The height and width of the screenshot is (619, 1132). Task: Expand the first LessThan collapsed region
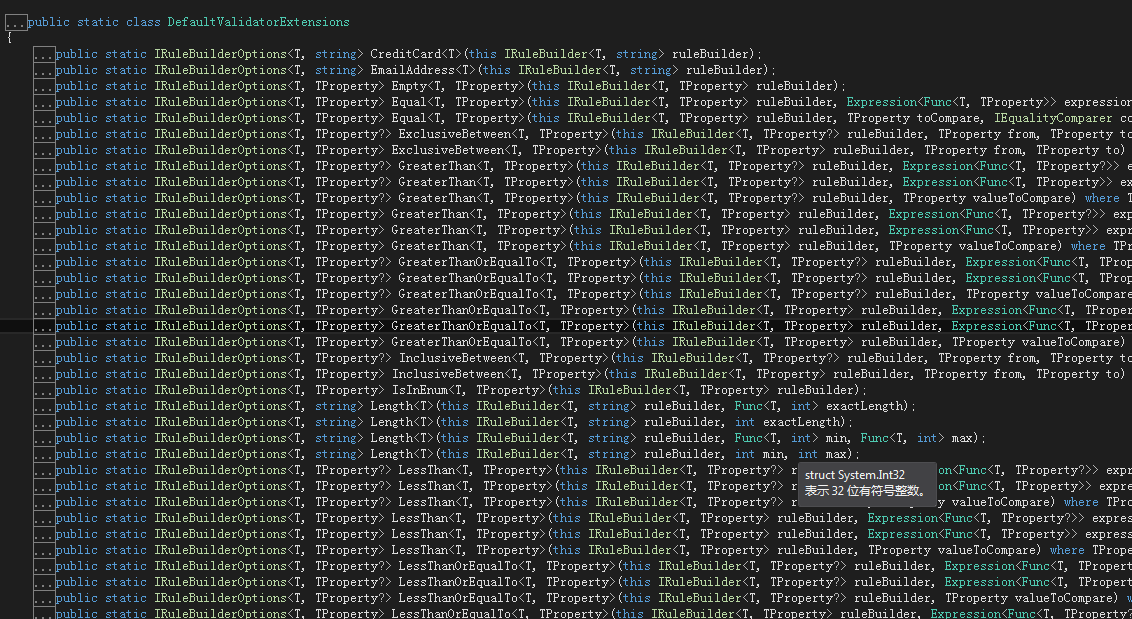click(x=44, y=469)
